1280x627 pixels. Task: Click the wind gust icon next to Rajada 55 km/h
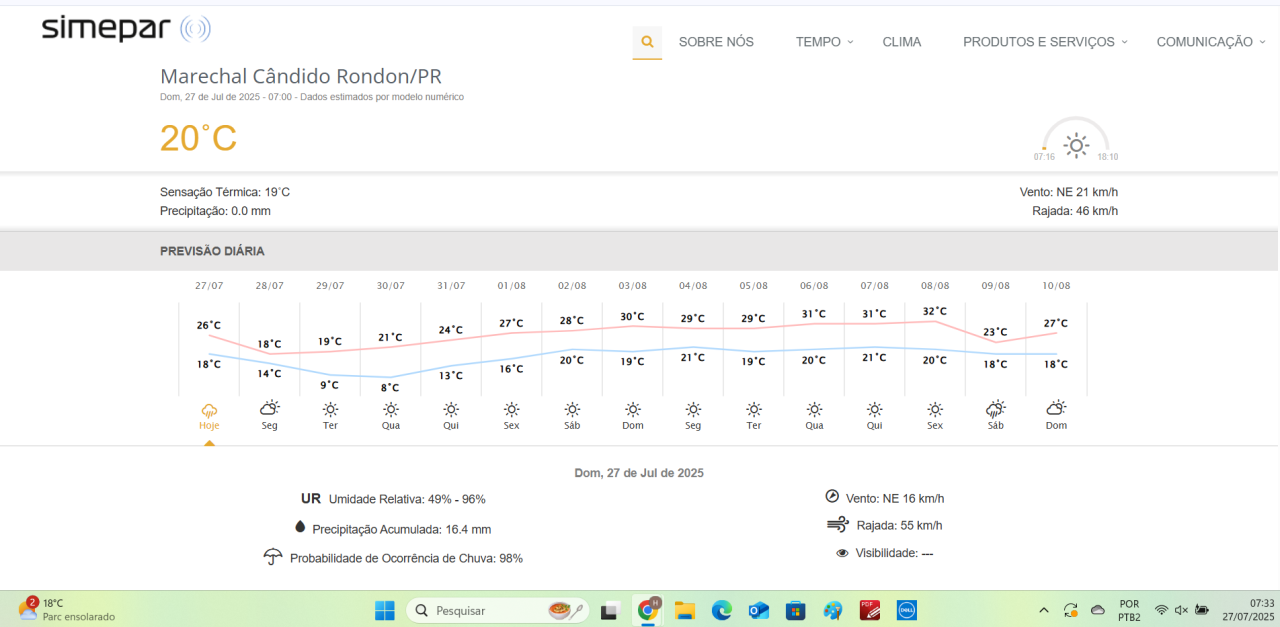[838, 524]
